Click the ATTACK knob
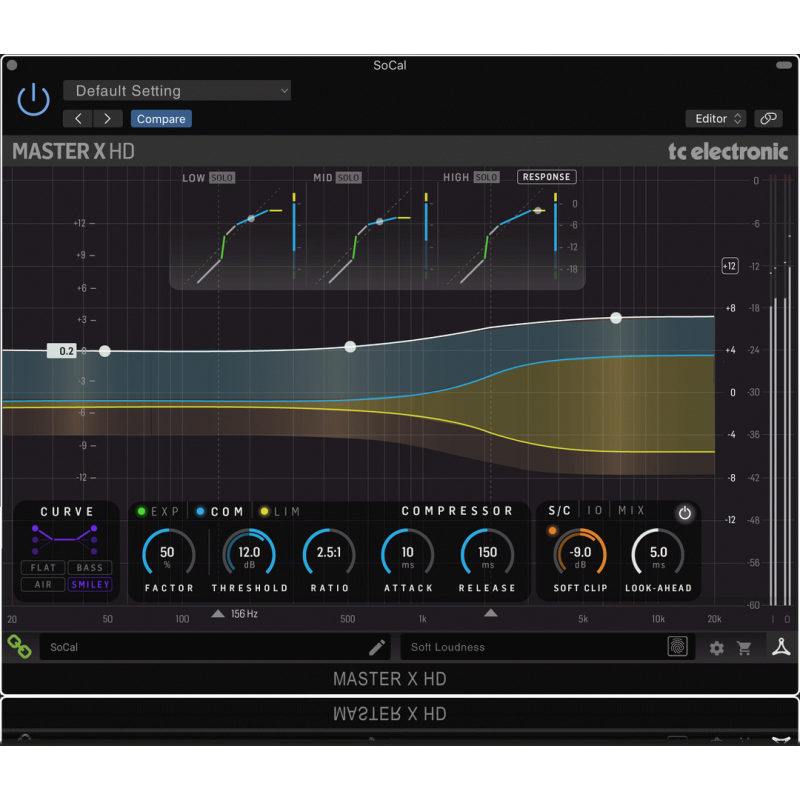 (x=408, y=554)
